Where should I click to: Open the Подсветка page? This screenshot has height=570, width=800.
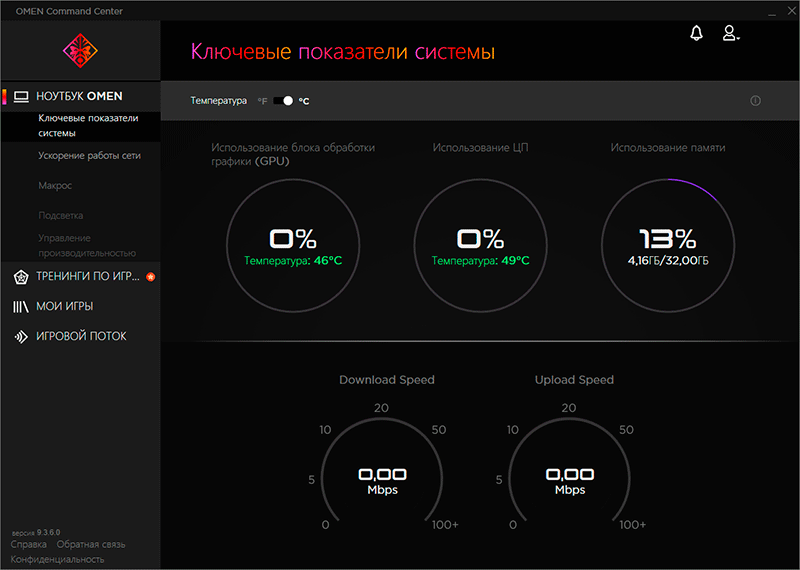click(x=61, y=215)
